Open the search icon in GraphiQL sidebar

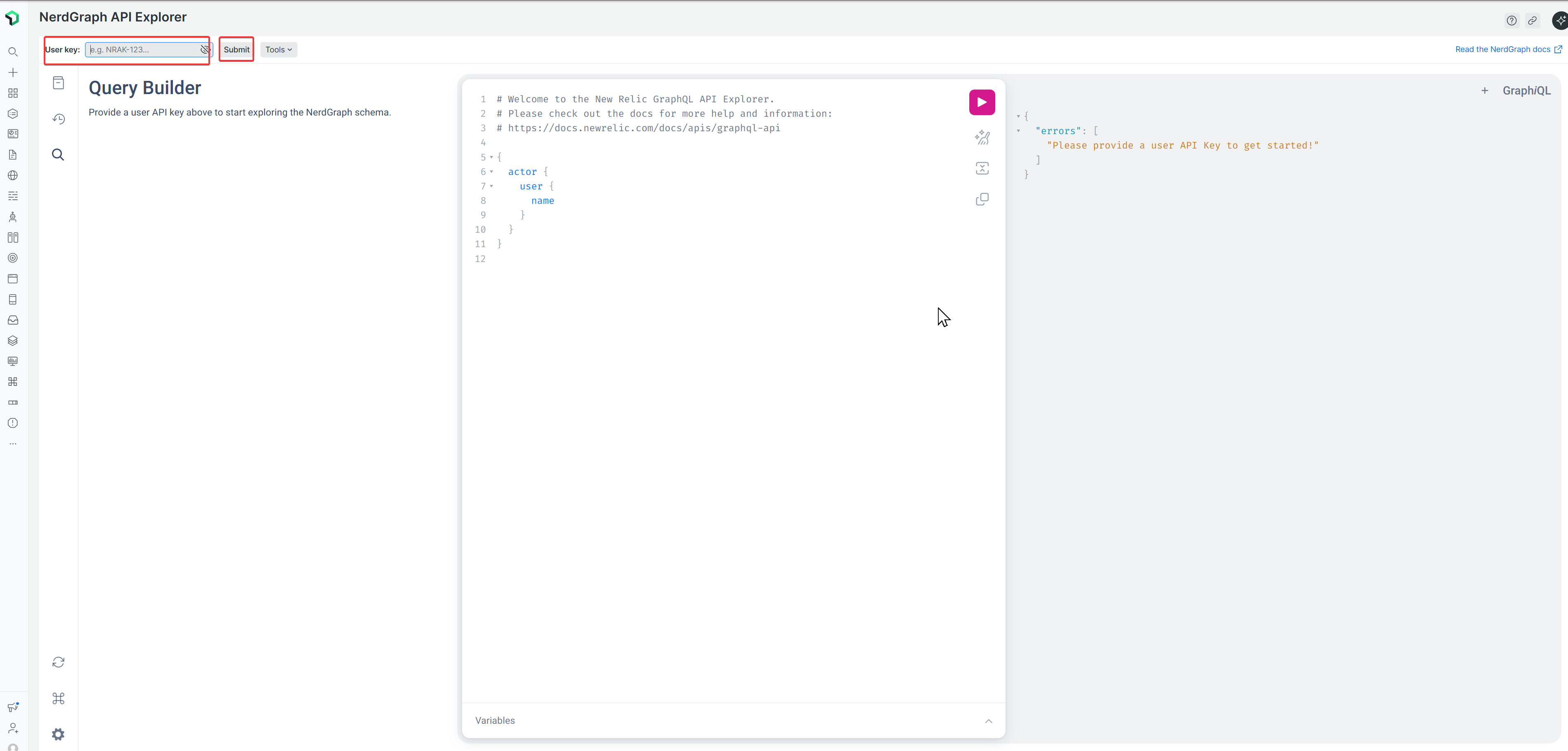(59, 155)
